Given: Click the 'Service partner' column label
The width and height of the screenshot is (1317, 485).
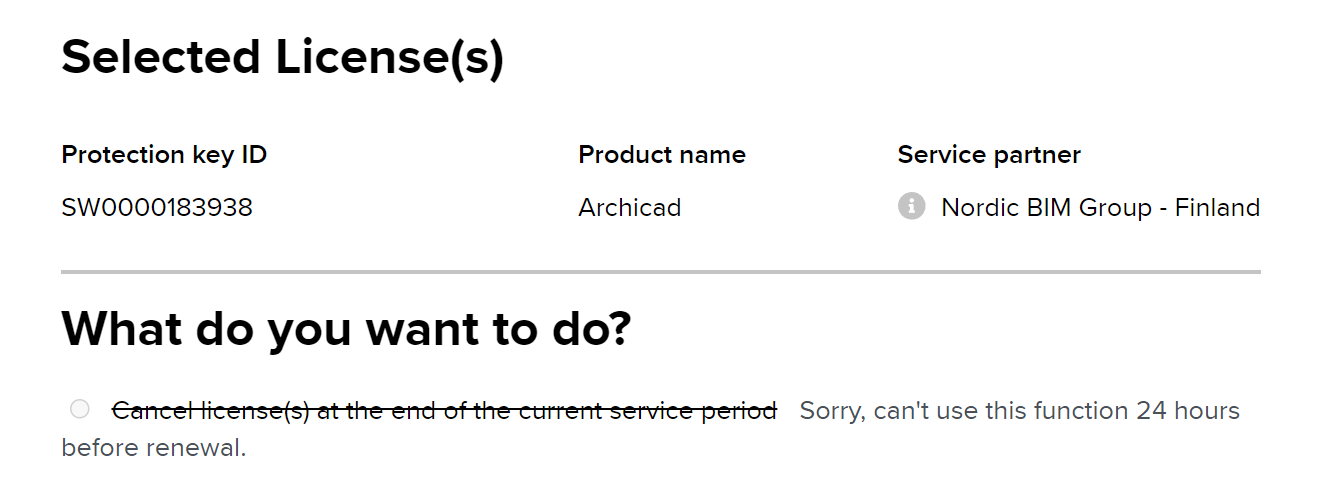Looking at the screenshot, I should tap(989, 155).
